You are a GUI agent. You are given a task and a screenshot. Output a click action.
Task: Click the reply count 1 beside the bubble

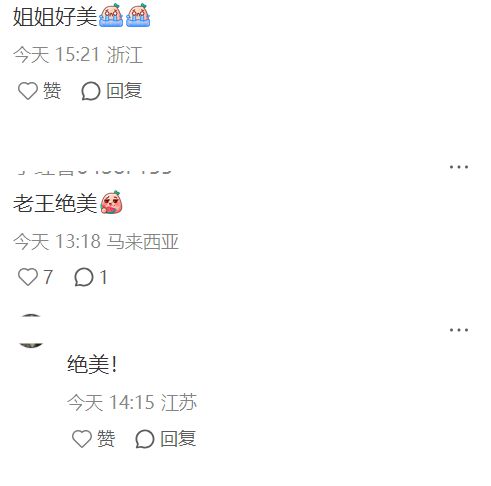click(104, 277)
